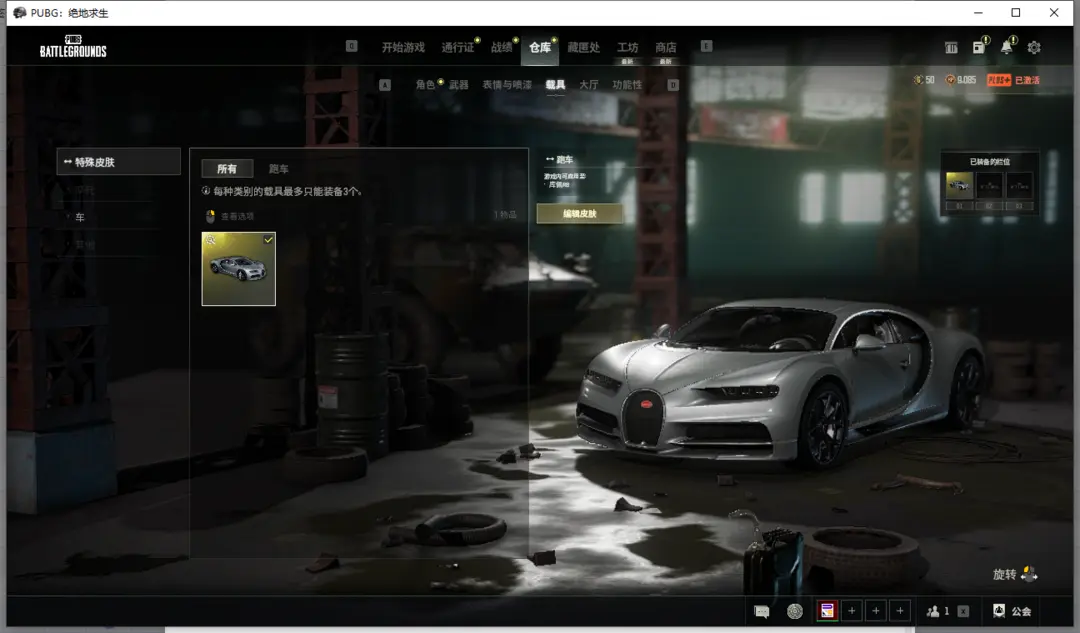Click the 1 物品 item count text

tap(505, 215)
